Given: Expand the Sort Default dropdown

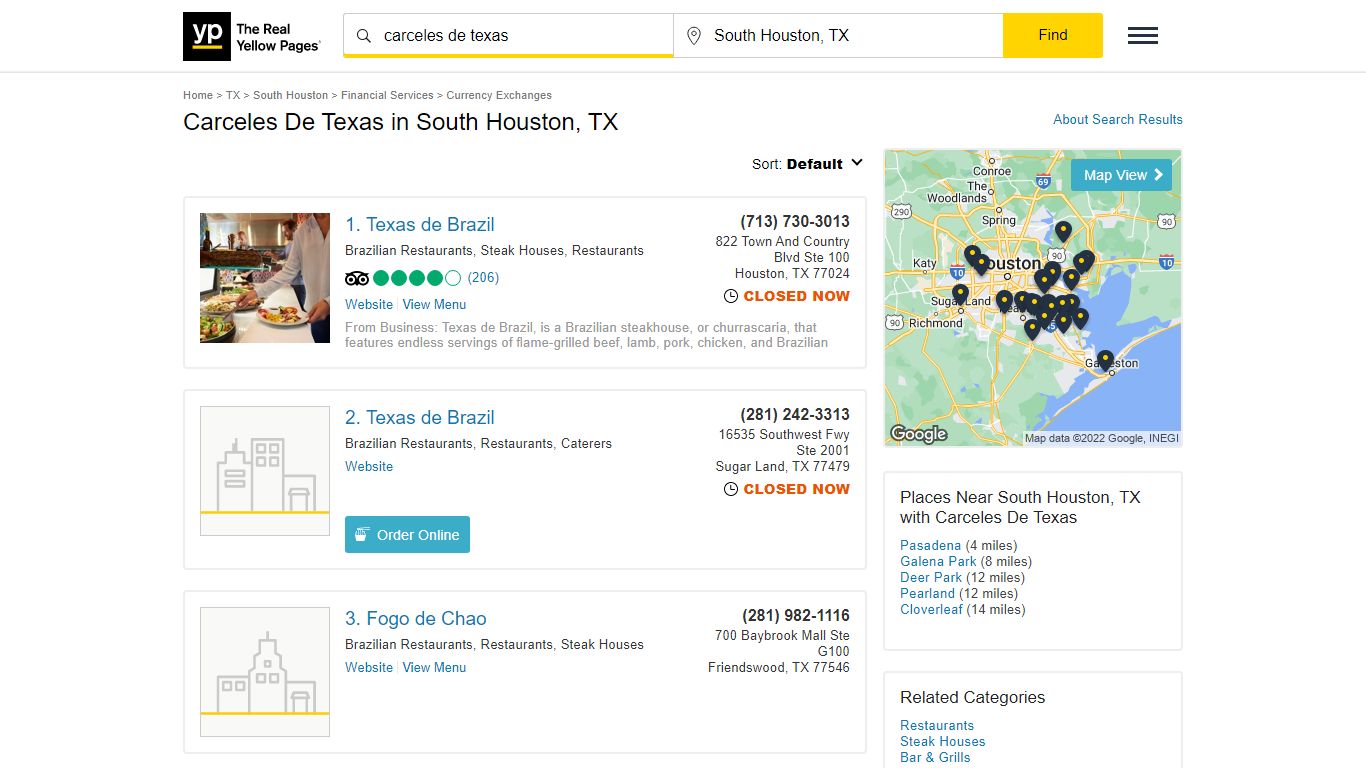Looking at the screenshot, I should tap(808, 164).
